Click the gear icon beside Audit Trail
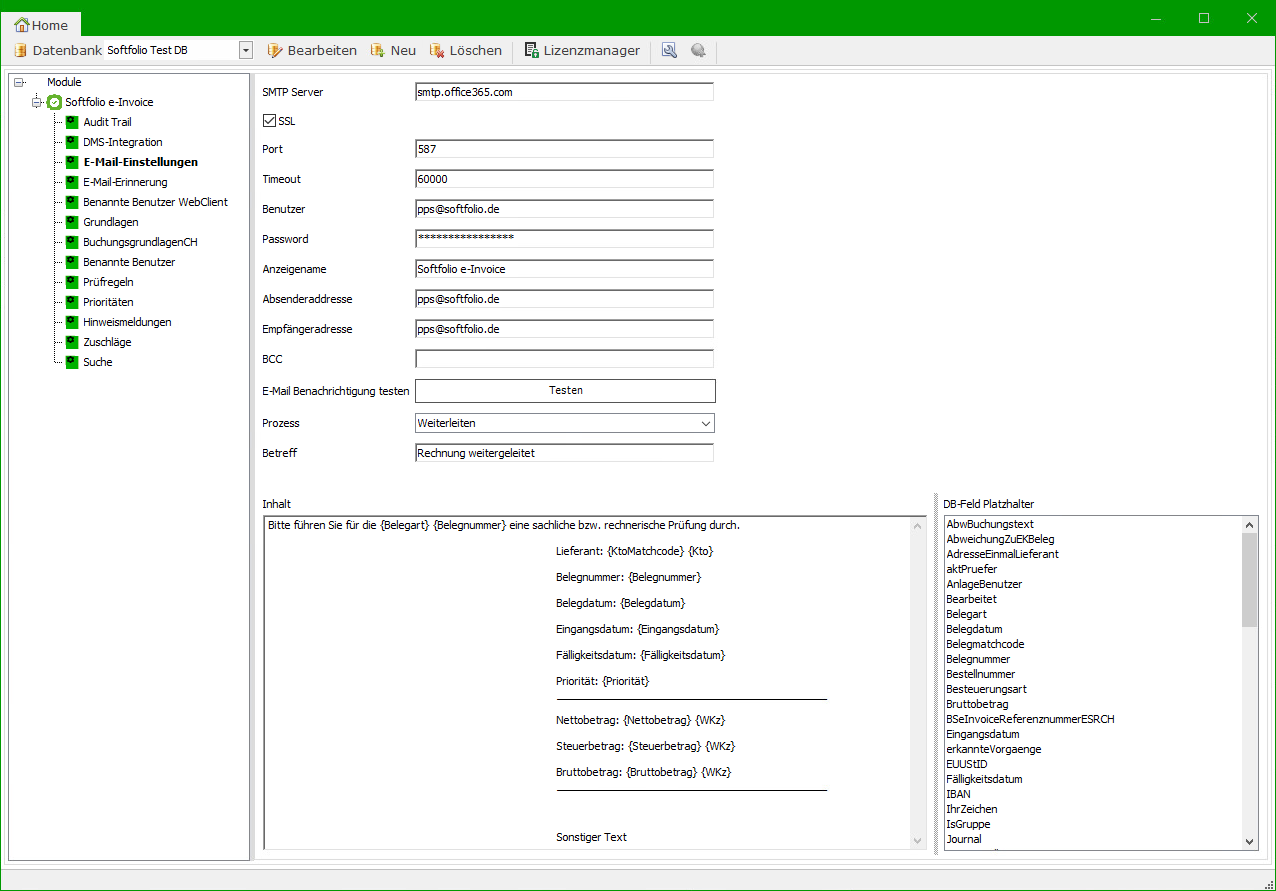 pyautogui.click(x=72, y=122)
